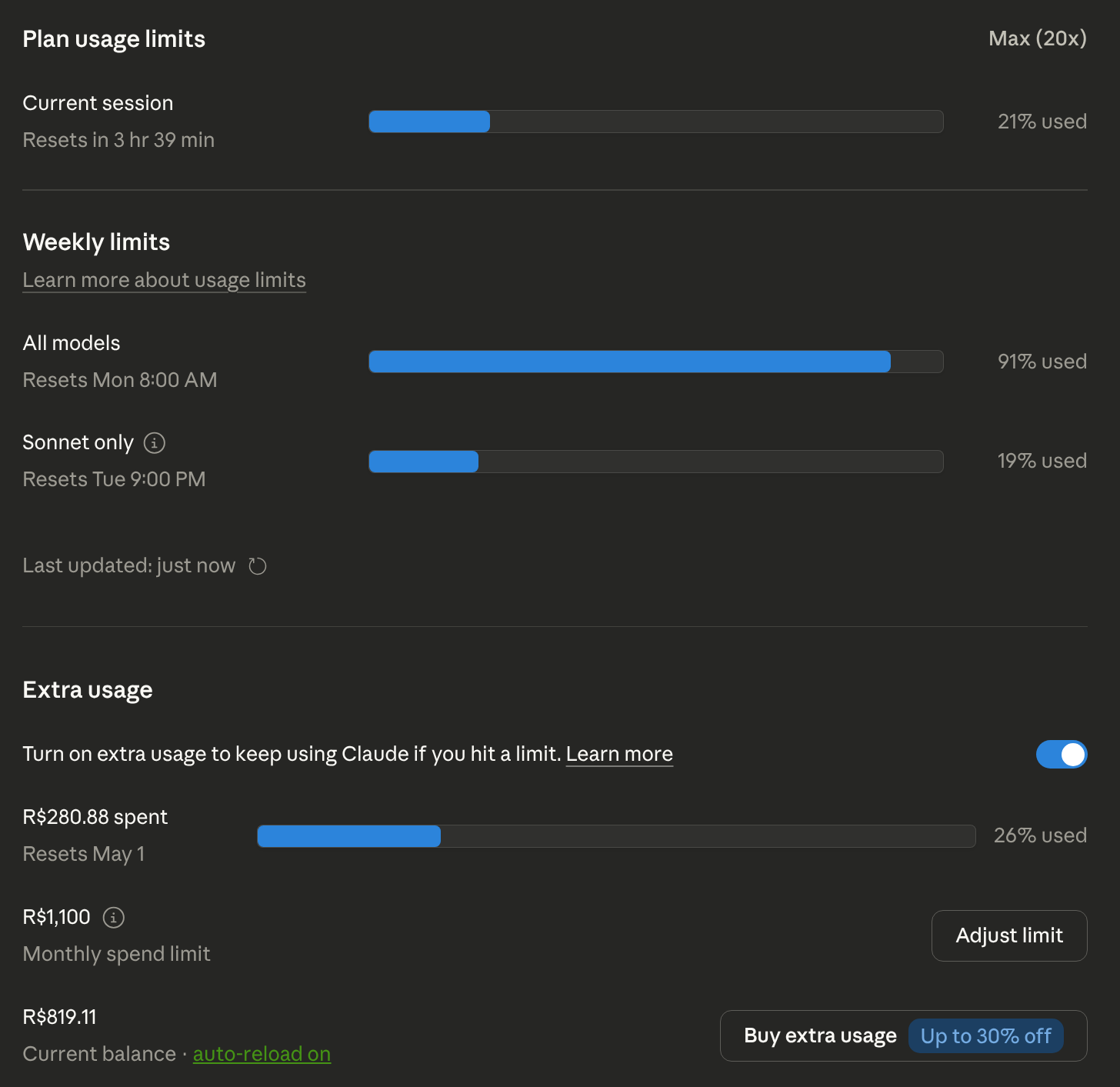The height and width of the screenshot is (1087, 1120).
Task: Click the Resets Mon 8:00 AM text
Action: pyautogui.click(x=120, y=380)
